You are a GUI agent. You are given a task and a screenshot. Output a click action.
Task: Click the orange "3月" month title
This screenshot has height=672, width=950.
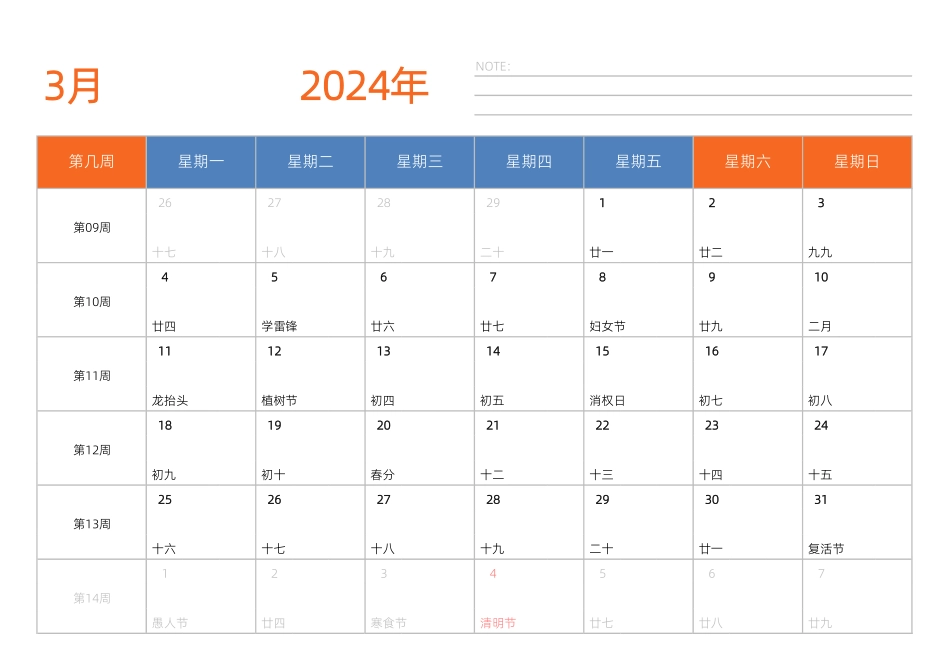coord(72,86)
